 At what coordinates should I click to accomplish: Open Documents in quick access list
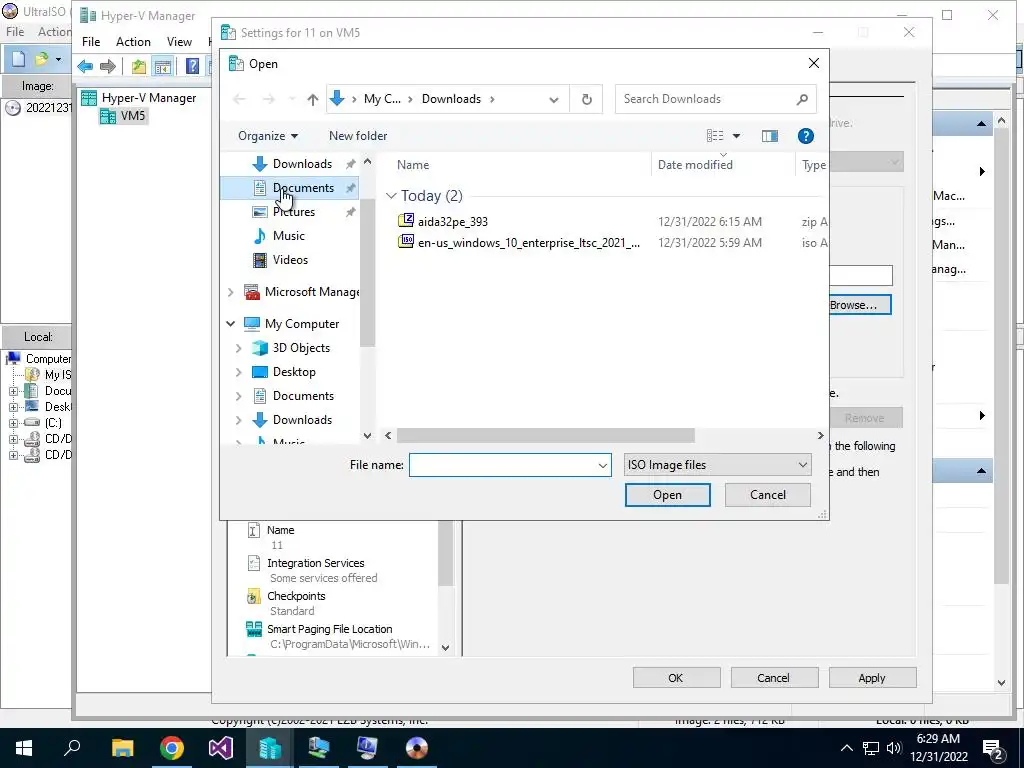point(303,187)
